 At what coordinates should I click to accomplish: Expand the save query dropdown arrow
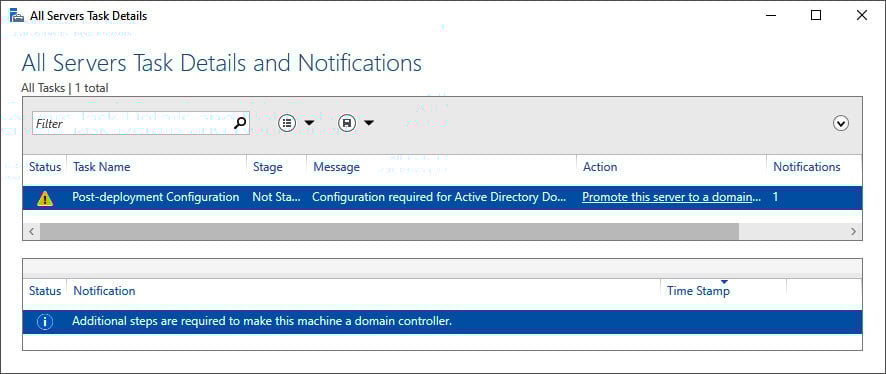(368, 123)
